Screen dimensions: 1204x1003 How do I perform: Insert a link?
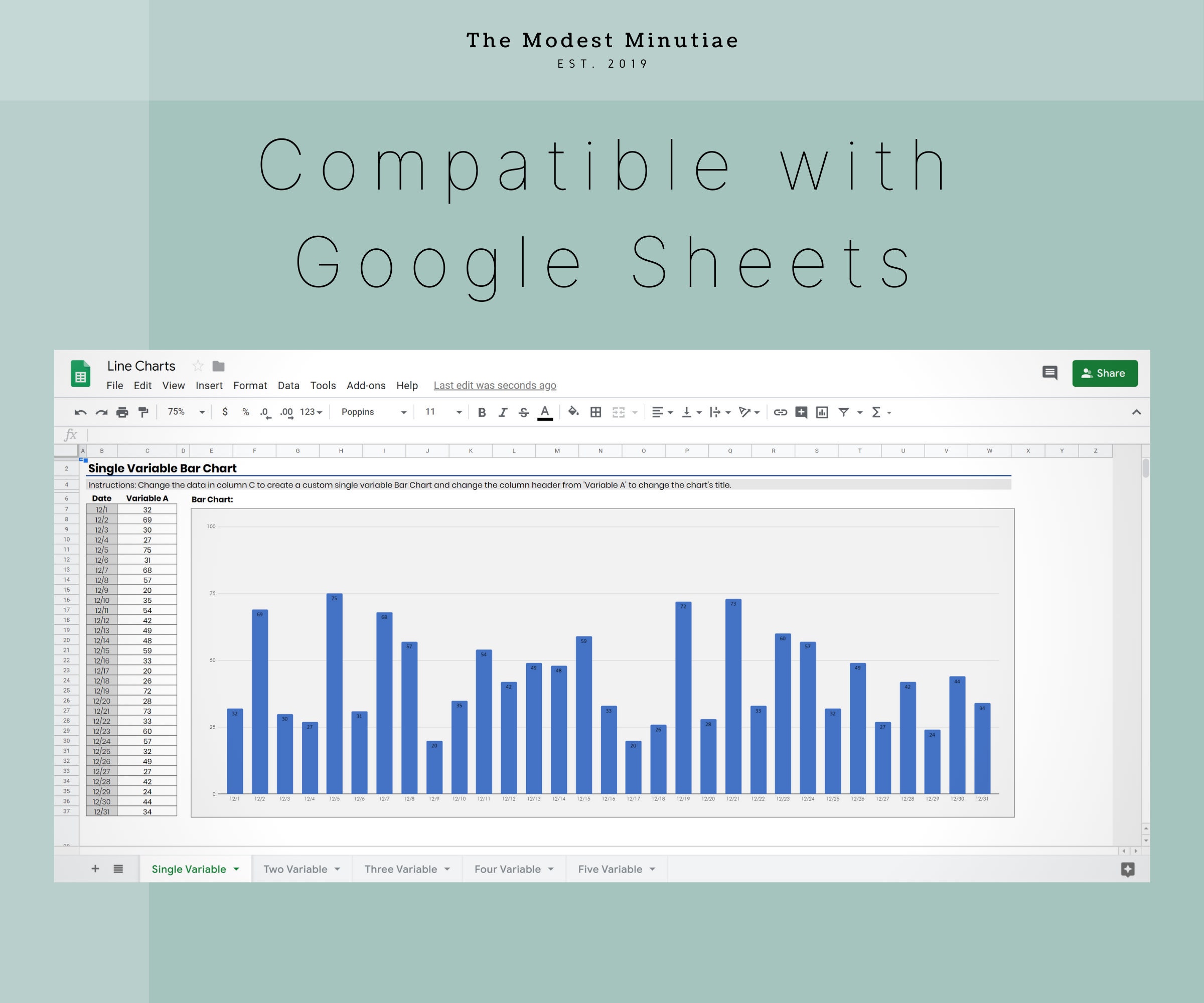tap(780, 412)
